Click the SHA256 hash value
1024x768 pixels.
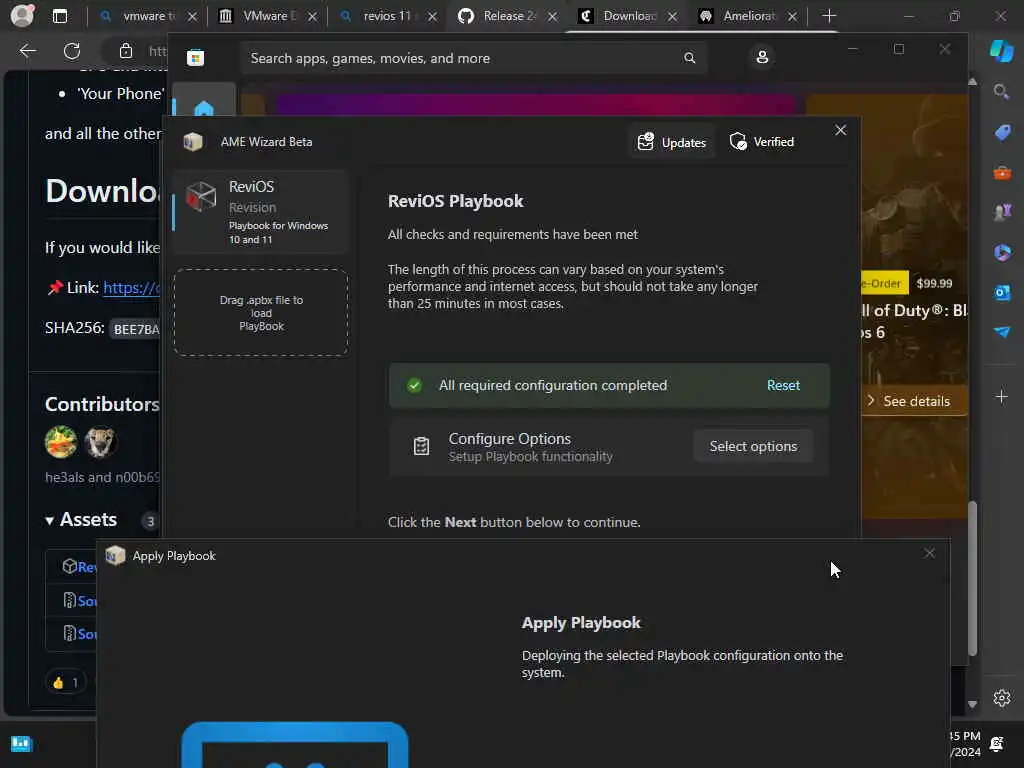(x=136, y=328)
